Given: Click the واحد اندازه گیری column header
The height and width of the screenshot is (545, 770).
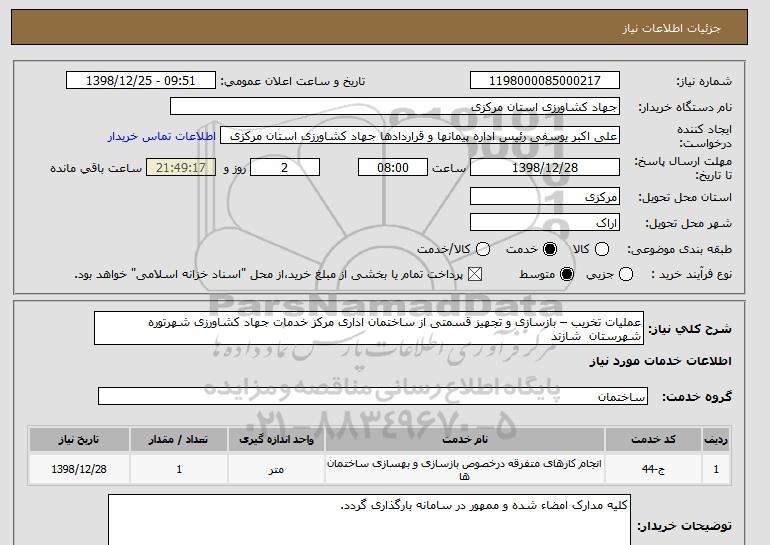Looking at the screenshot, I should coord(276,439).
